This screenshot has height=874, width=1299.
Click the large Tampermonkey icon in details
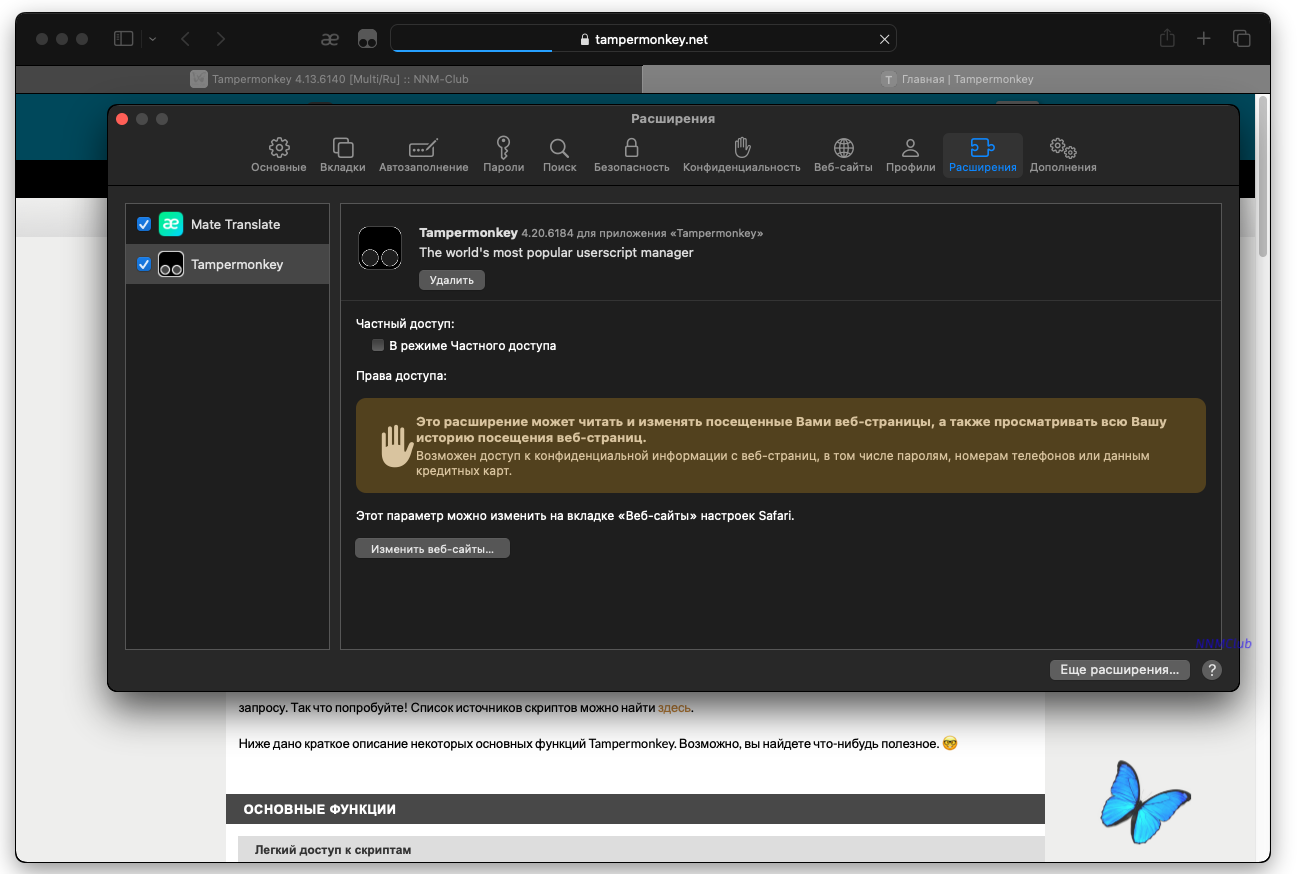[380, 248]
